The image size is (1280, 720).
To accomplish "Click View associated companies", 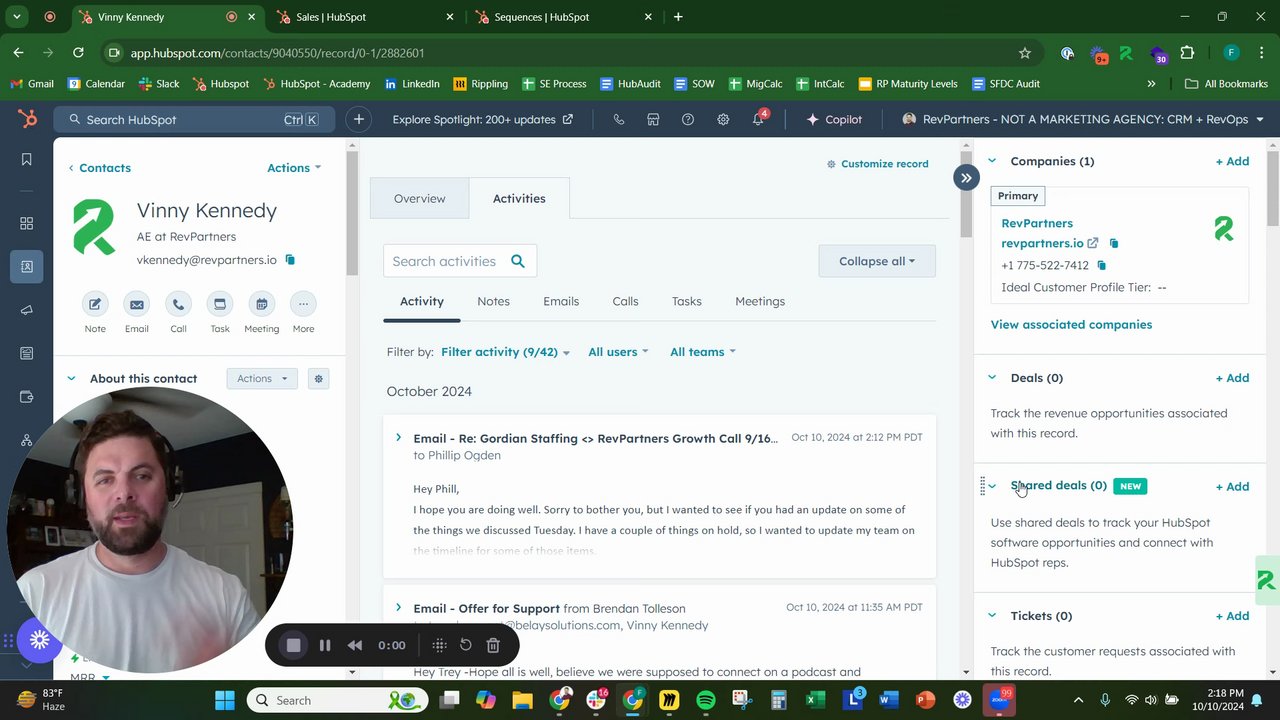I will point(1071,324).
